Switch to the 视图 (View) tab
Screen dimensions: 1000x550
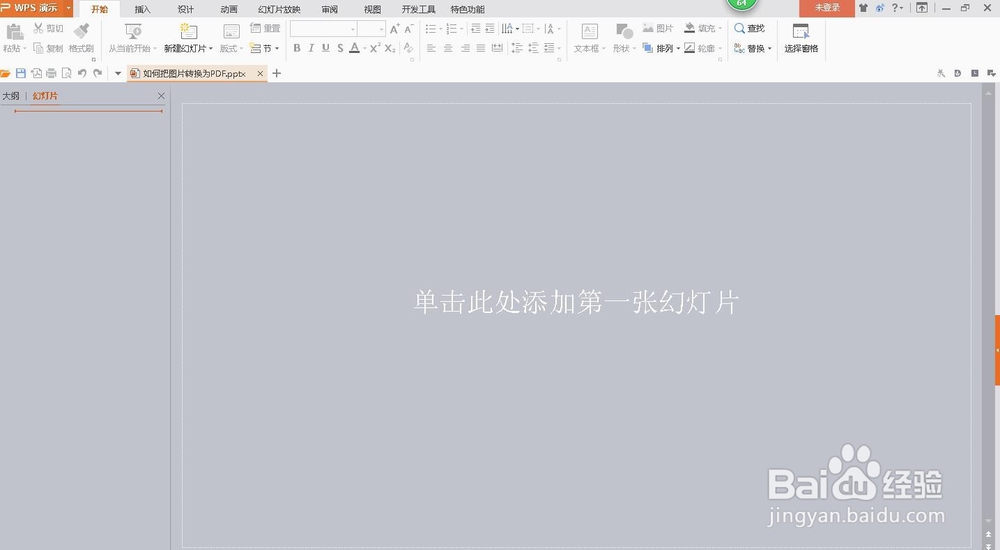(372, 9)
